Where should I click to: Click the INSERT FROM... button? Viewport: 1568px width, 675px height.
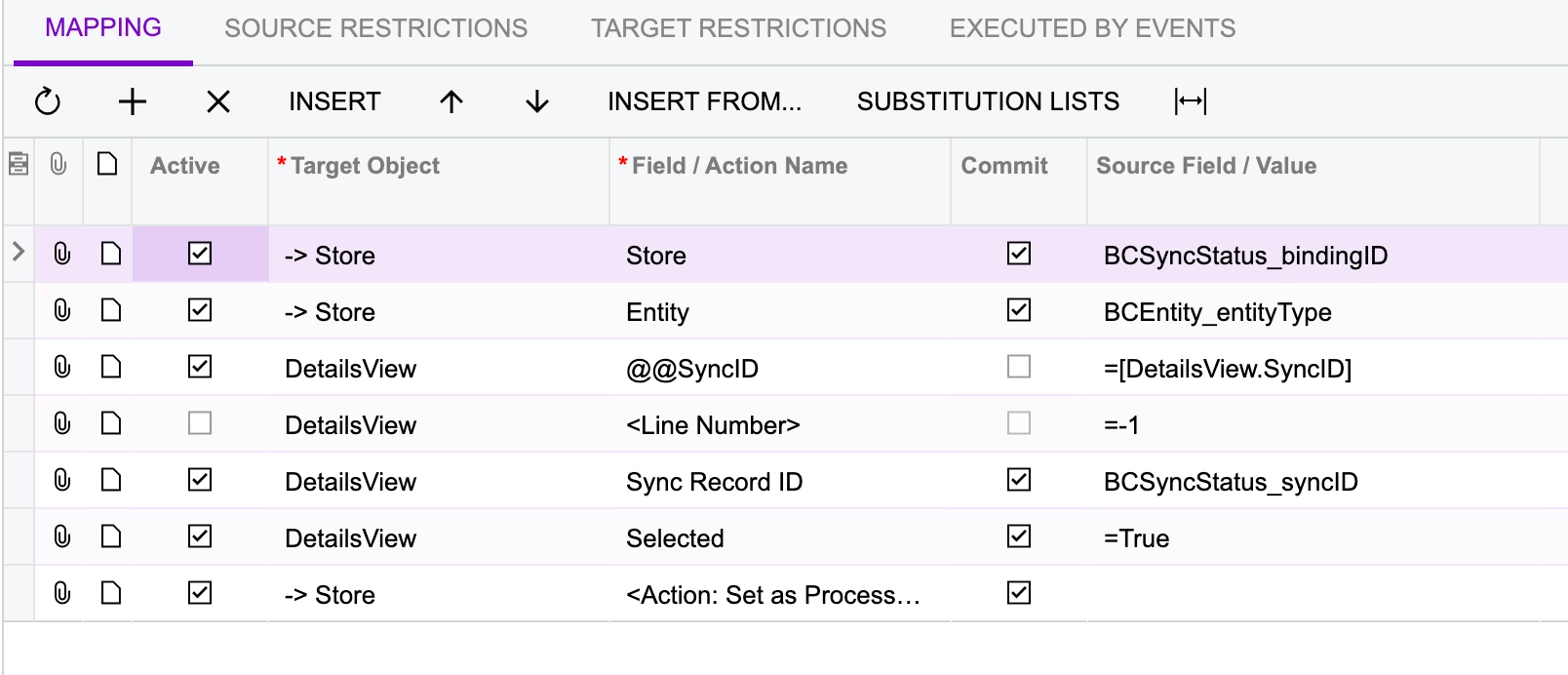pos(705,101)
